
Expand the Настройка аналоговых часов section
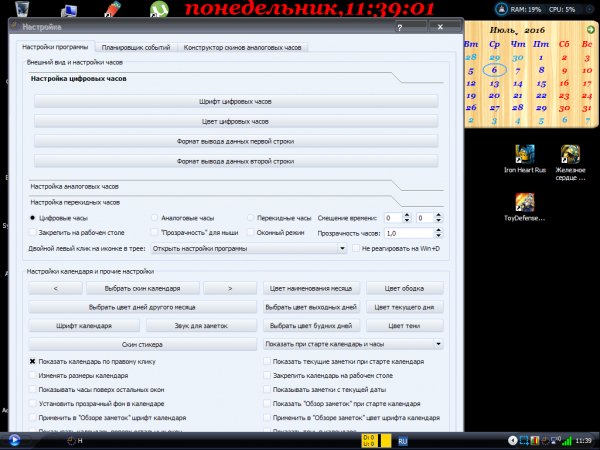click(75, 186)
